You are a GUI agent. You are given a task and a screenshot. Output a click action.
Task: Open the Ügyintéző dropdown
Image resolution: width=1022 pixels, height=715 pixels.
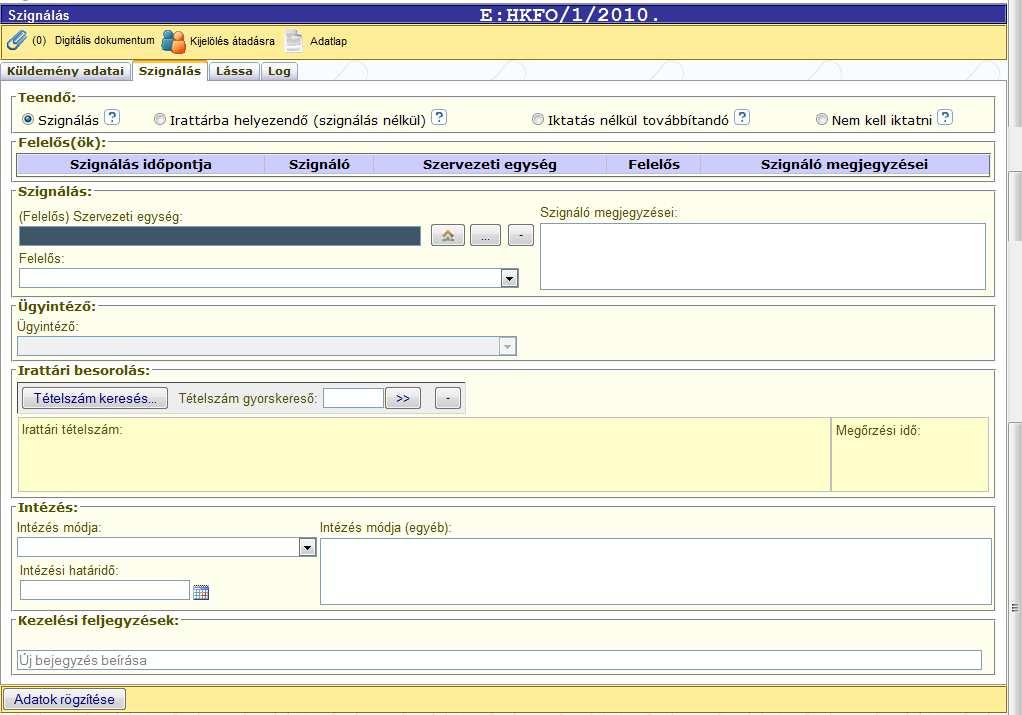[508, 346]
